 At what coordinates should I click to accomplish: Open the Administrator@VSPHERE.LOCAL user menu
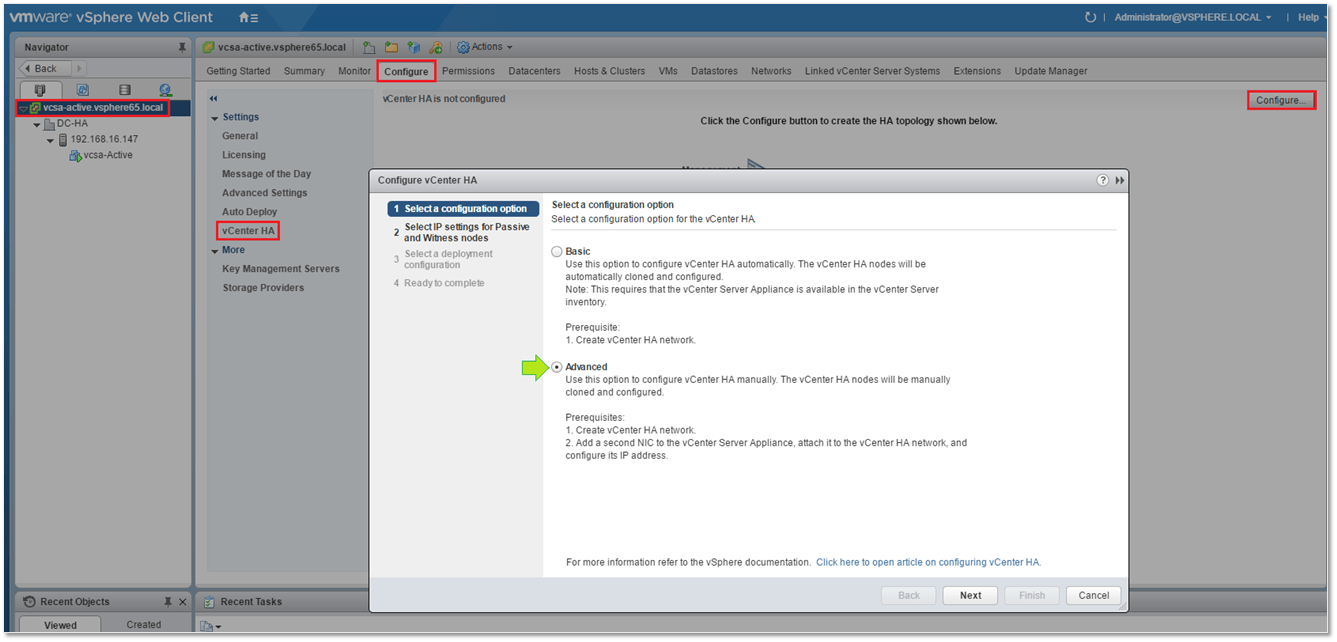pos(1192,18)
